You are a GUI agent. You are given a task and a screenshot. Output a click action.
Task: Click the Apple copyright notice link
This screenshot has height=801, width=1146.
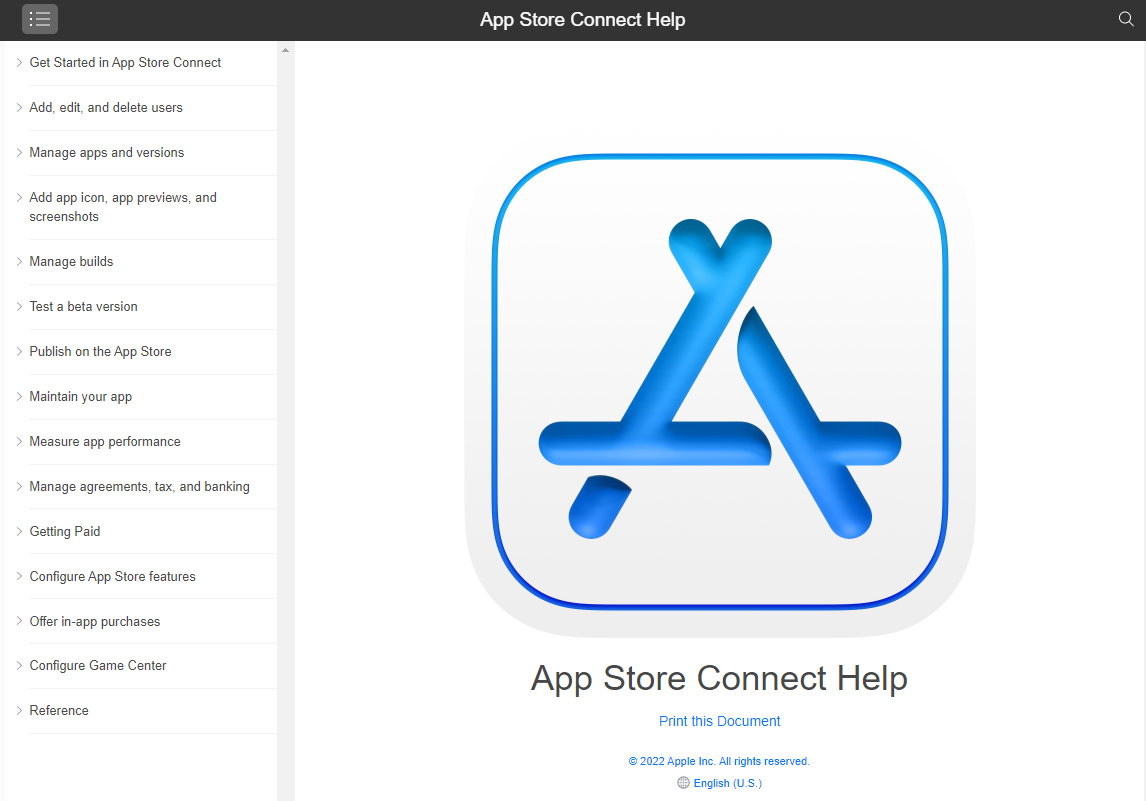click(719, 761)
